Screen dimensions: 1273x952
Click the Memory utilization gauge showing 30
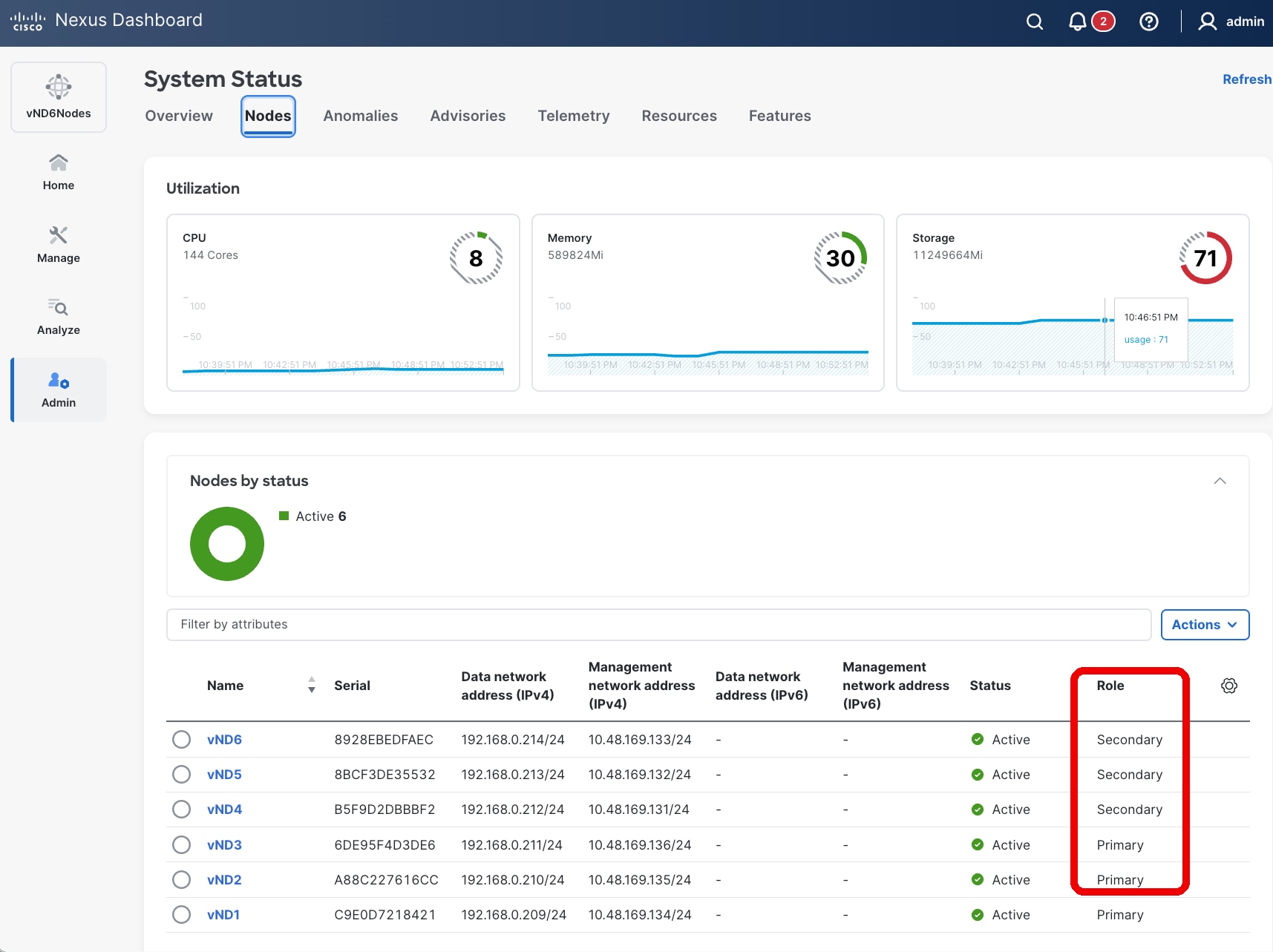(x=840, y=257)
